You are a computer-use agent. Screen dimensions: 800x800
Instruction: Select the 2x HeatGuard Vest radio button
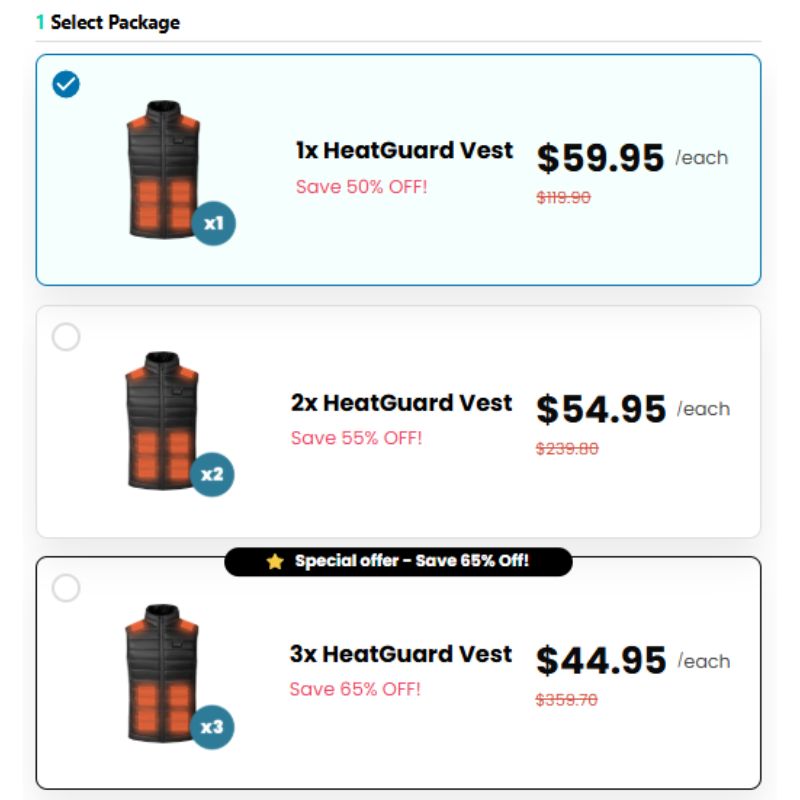[x=65, y=338]
